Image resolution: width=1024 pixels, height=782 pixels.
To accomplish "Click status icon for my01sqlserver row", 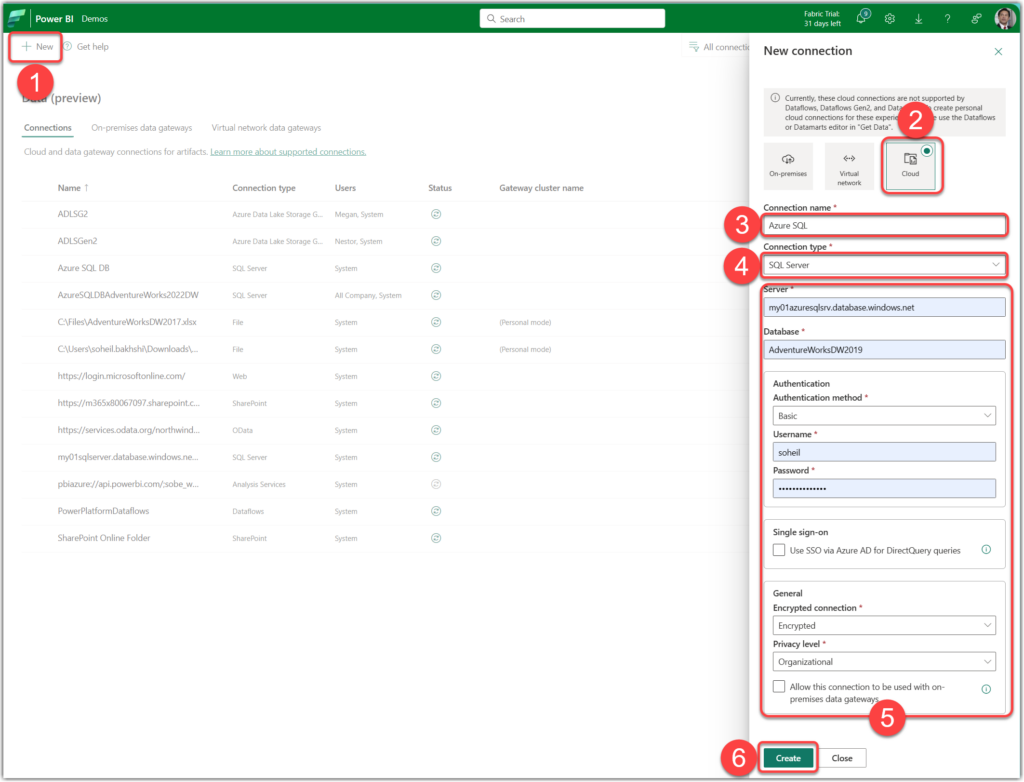I will click(x=436, y=457).
